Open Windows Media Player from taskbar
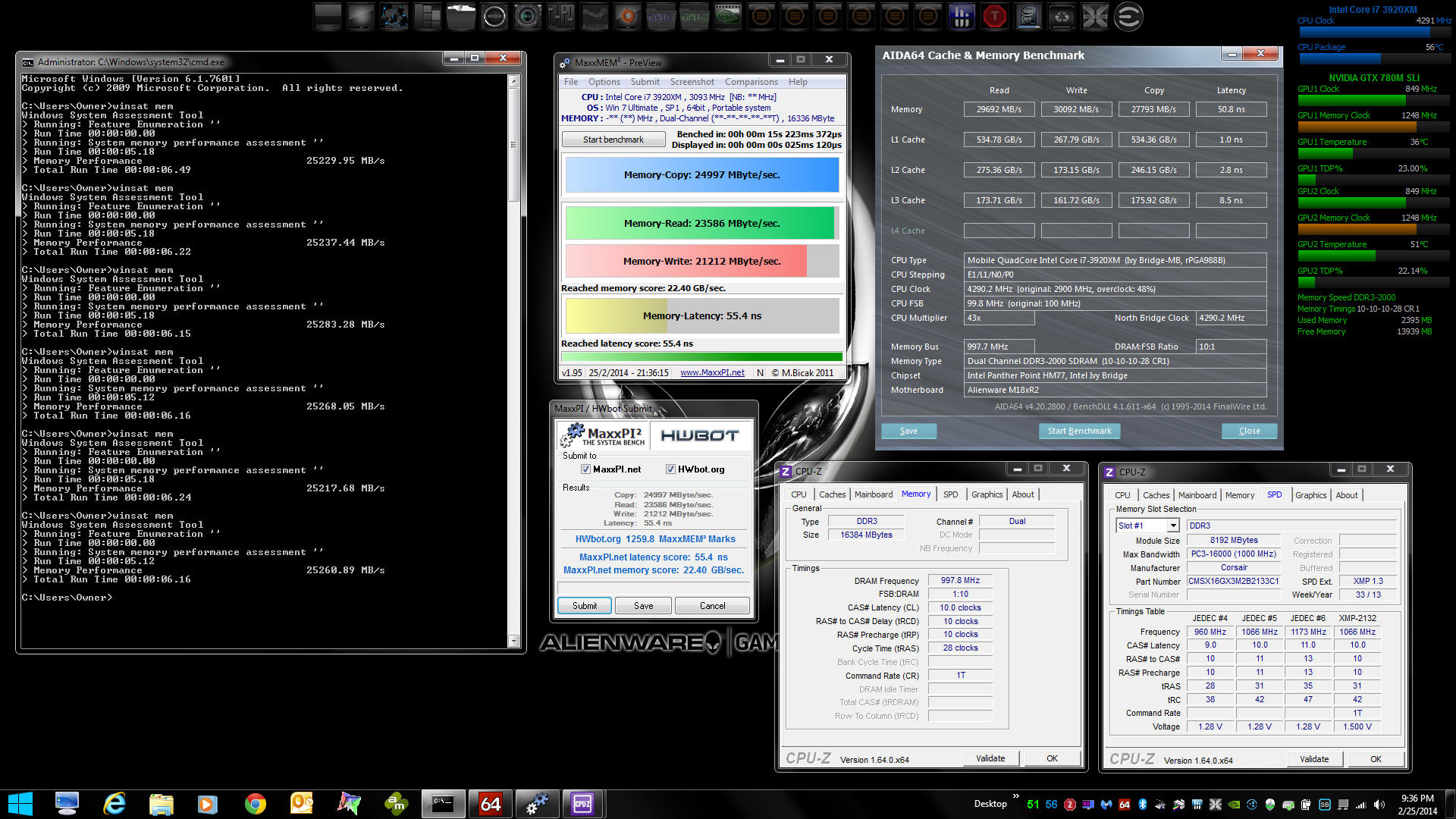The image size is (1456, 819). pyautogui.click(x=209, y=804)
